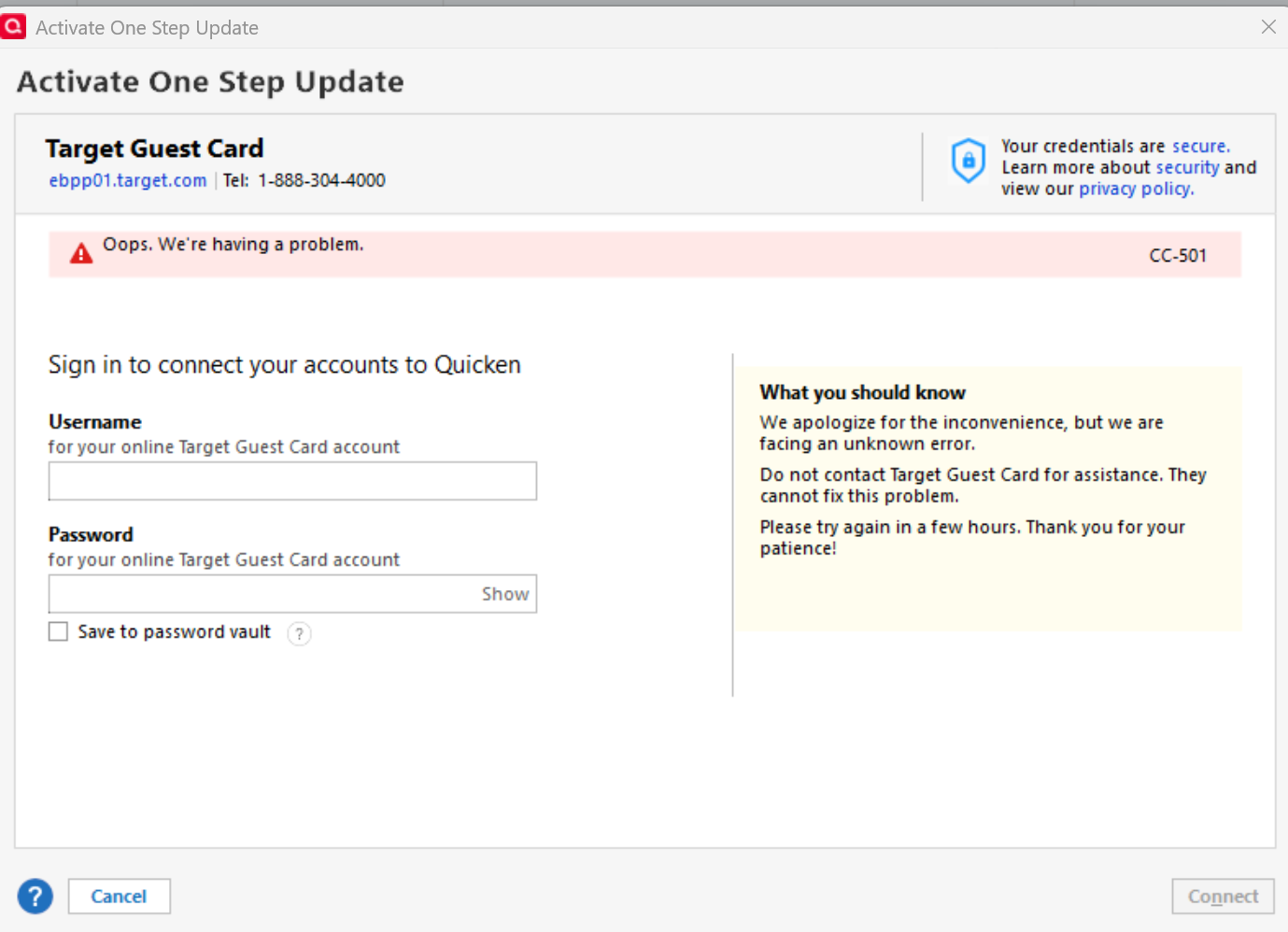
Task: Click the telephone number 1-888-304-4000
Action: [321, 180]
